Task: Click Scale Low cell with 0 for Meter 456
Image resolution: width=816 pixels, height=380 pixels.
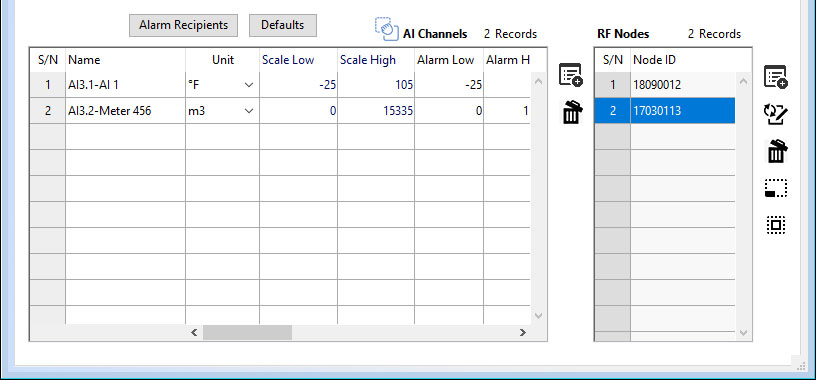Action: (x=298, y=111)
